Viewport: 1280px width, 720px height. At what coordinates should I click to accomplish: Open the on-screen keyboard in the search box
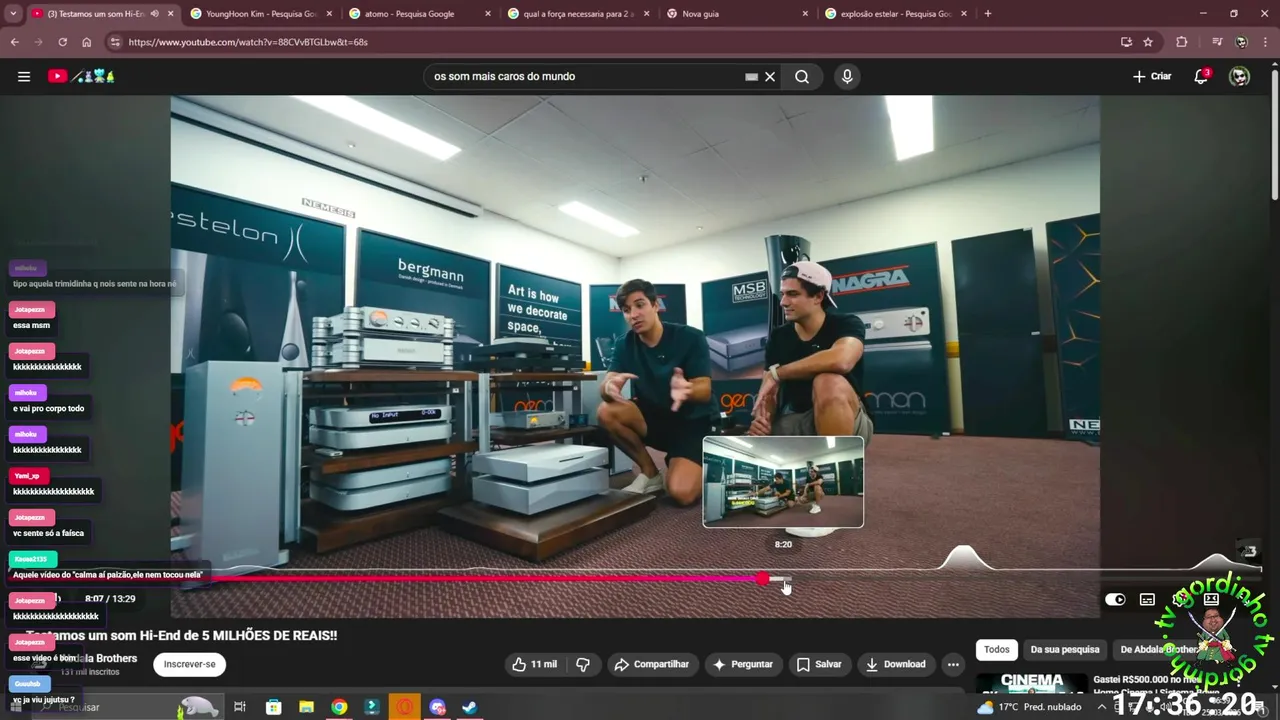point(751,76)
